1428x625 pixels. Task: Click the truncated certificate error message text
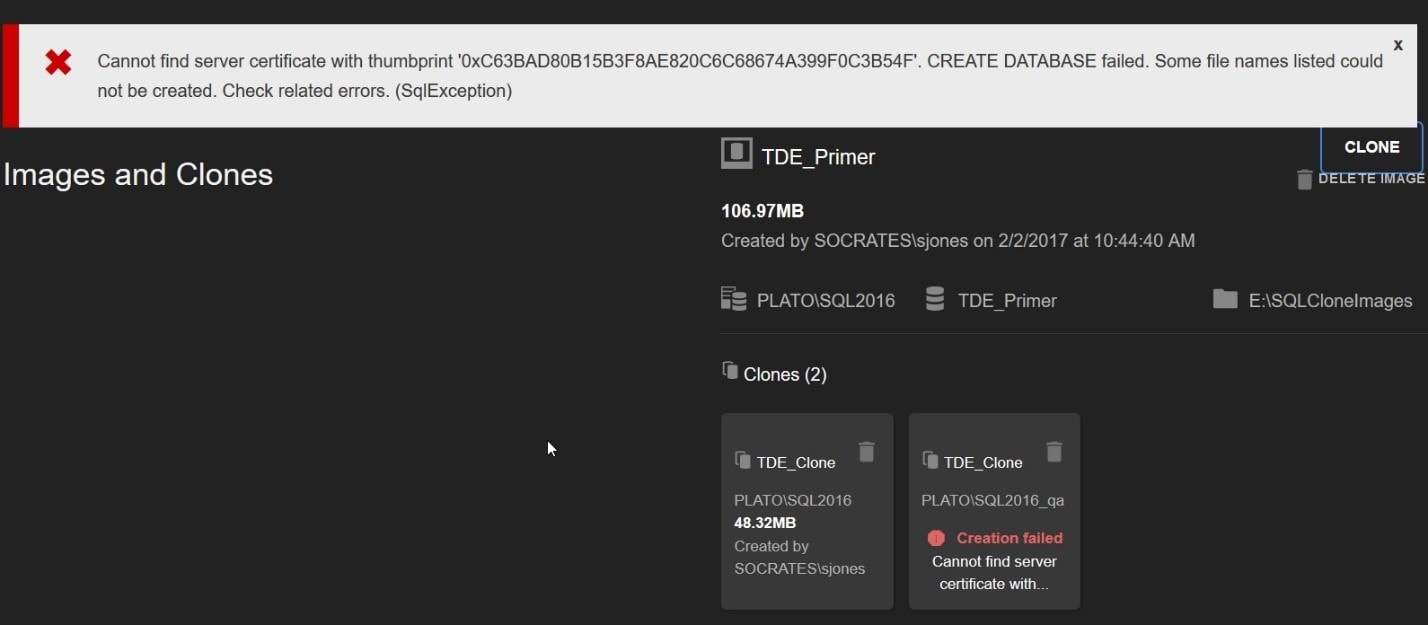click(994, 572)
